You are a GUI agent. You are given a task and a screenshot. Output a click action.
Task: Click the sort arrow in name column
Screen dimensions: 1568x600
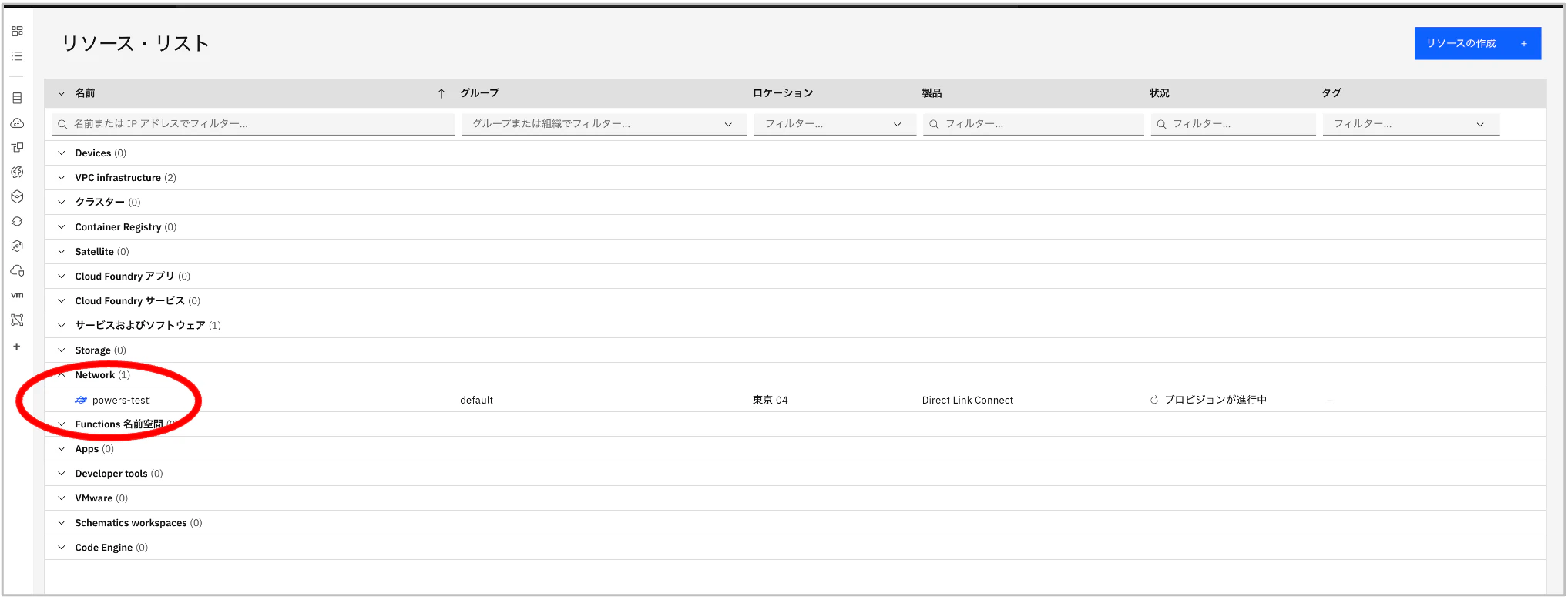point(442,93)
